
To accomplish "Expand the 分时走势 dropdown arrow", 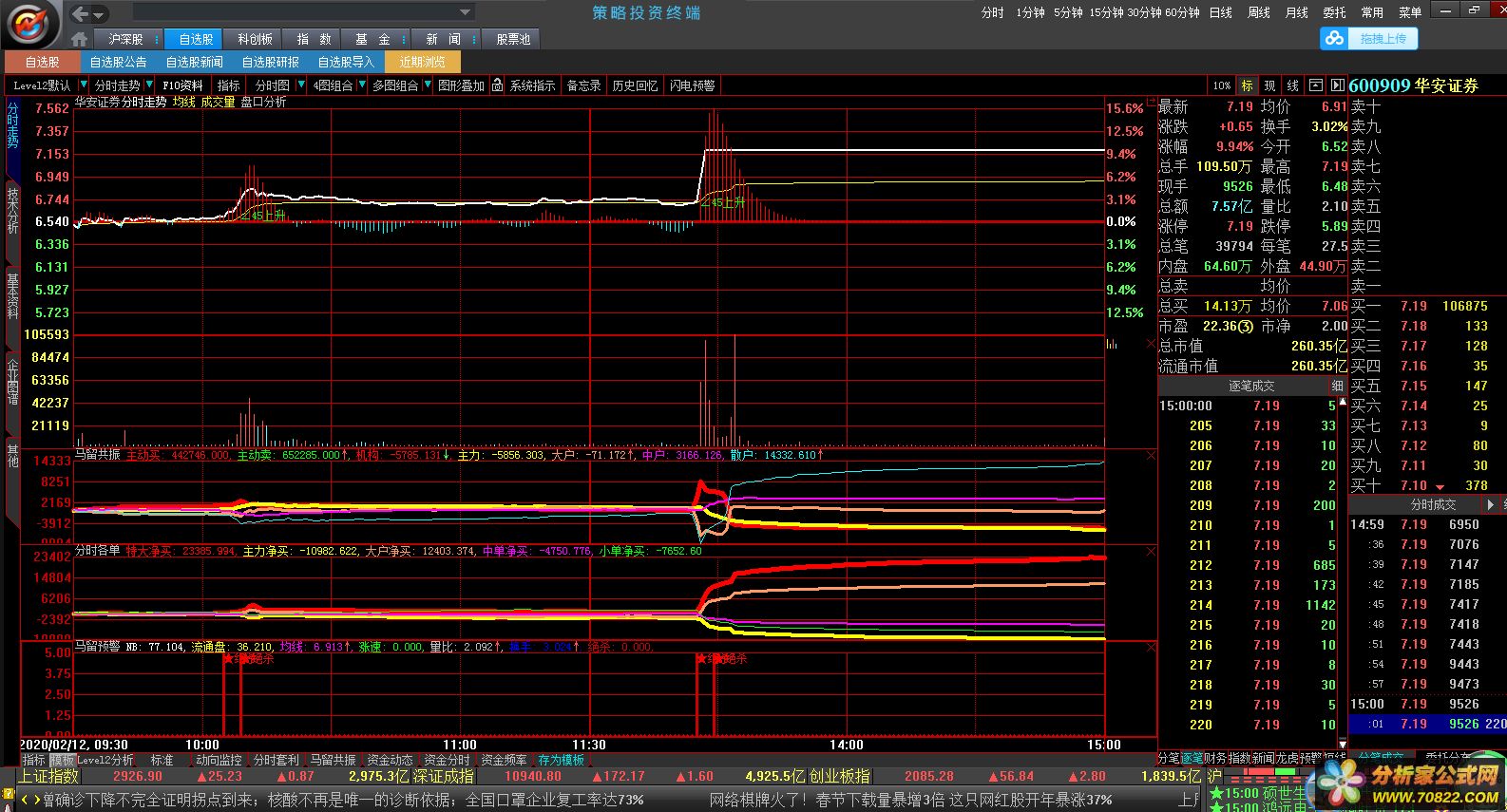I will click(x=149, y=85).
